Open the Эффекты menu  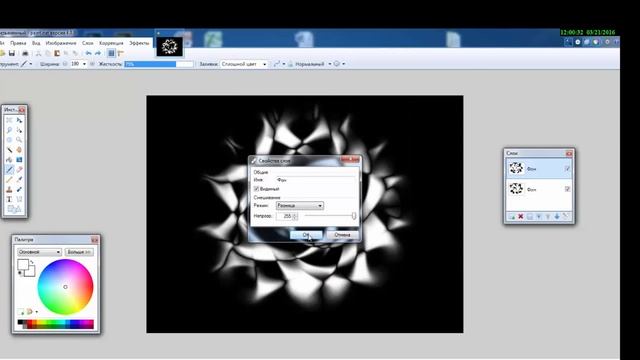pos(139,43)
